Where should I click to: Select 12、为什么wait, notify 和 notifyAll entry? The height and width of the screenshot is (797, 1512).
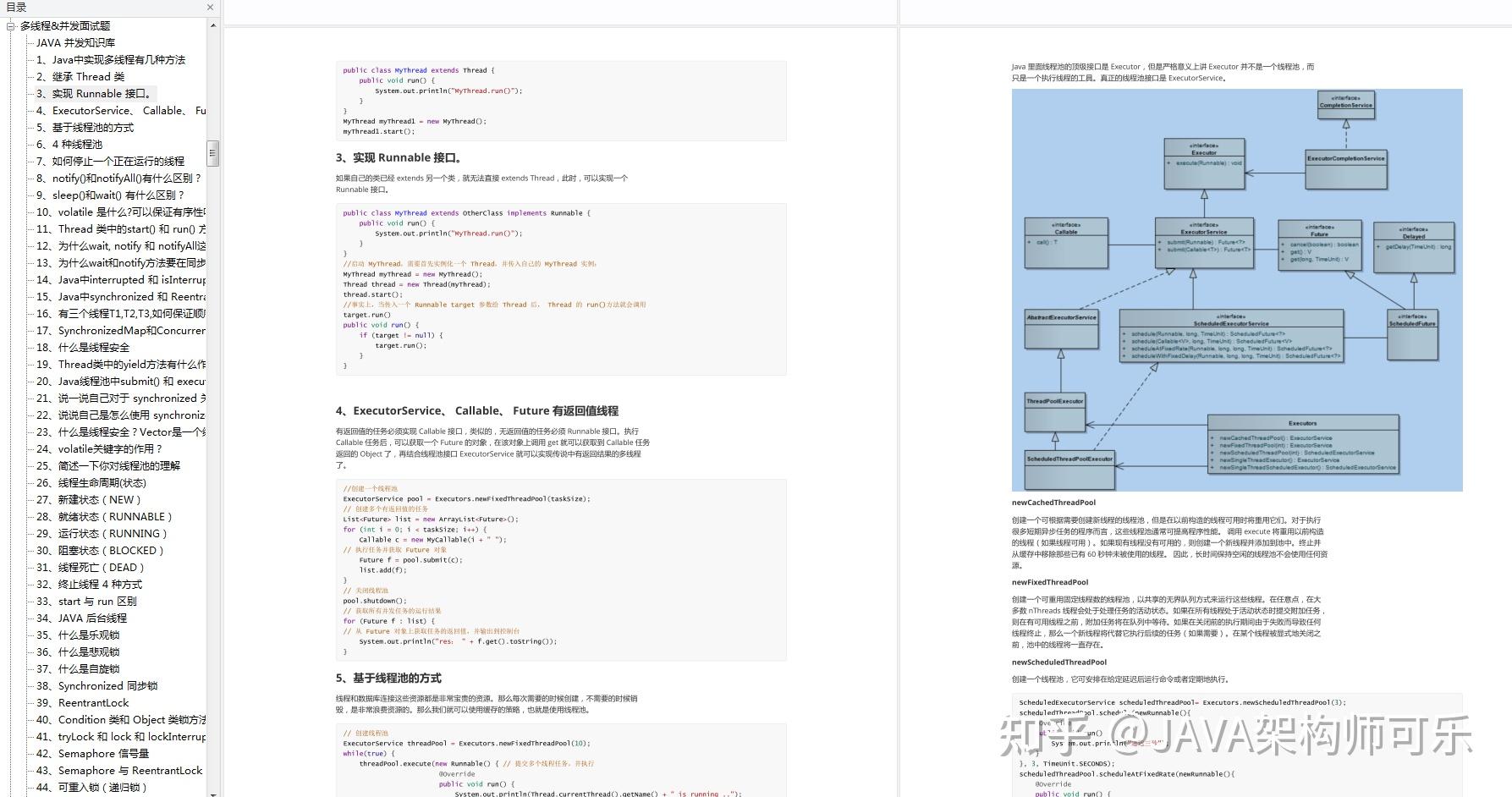coord(120,246)
